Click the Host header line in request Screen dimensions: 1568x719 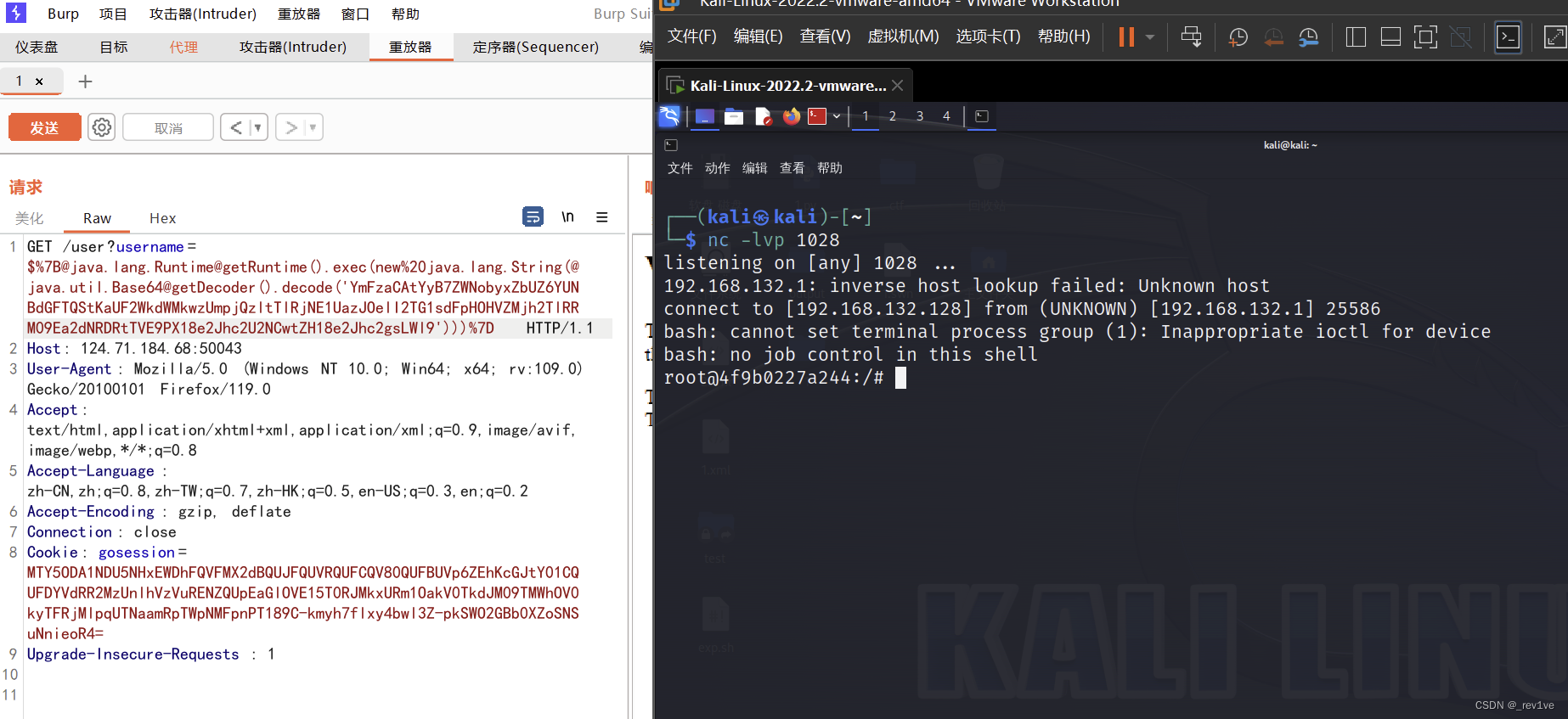click(134, 348)
